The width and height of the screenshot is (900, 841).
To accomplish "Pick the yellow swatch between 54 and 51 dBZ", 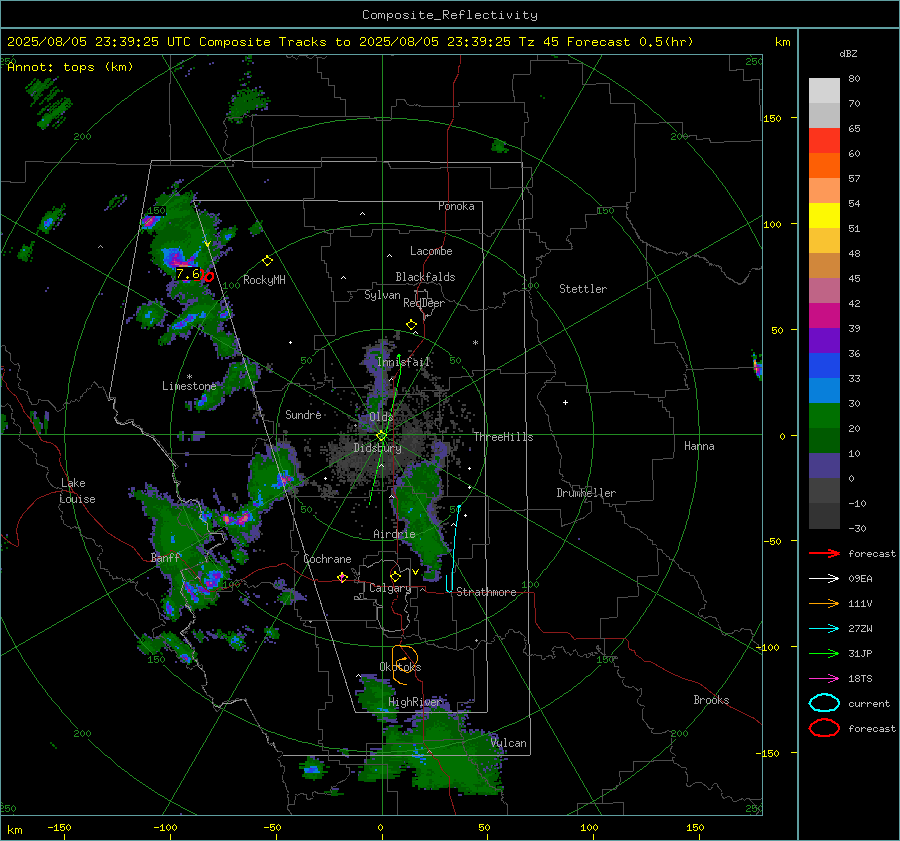I will 824,216.
